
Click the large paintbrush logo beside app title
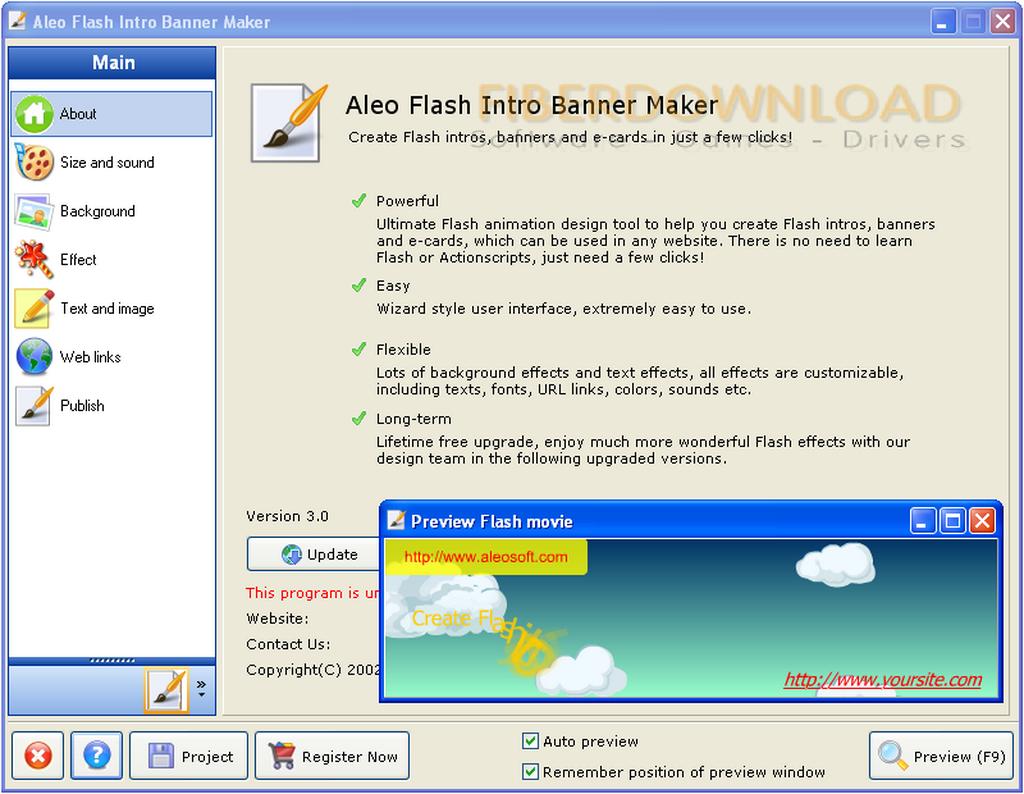coord(288,123)
